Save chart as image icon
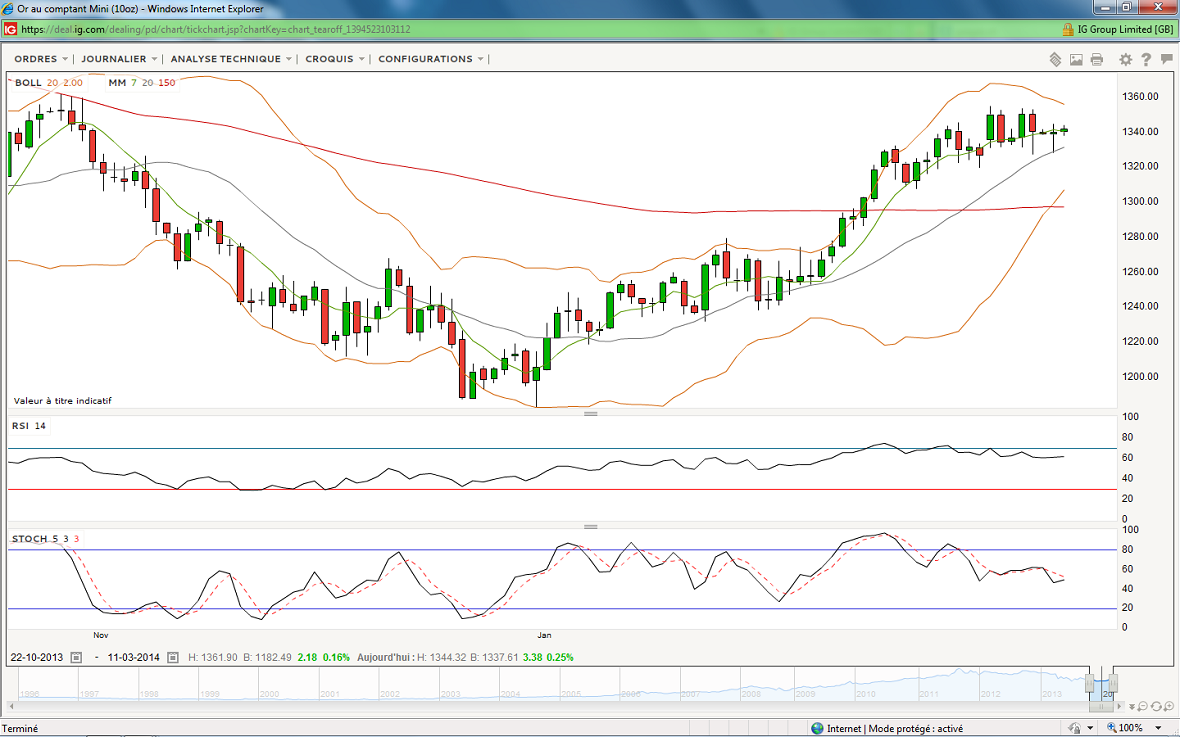The image size is (1180, 737). (1076, 59)
